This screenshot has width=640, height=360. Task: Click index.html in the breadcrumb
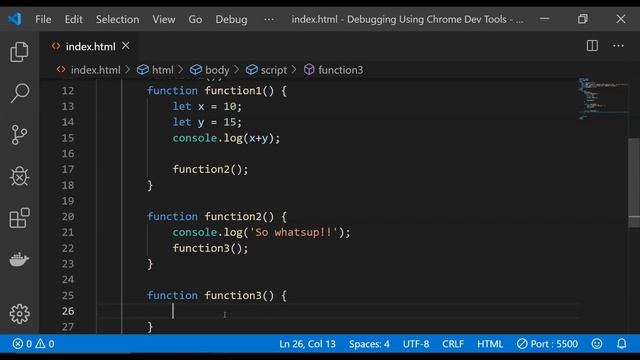pos(96,70)
